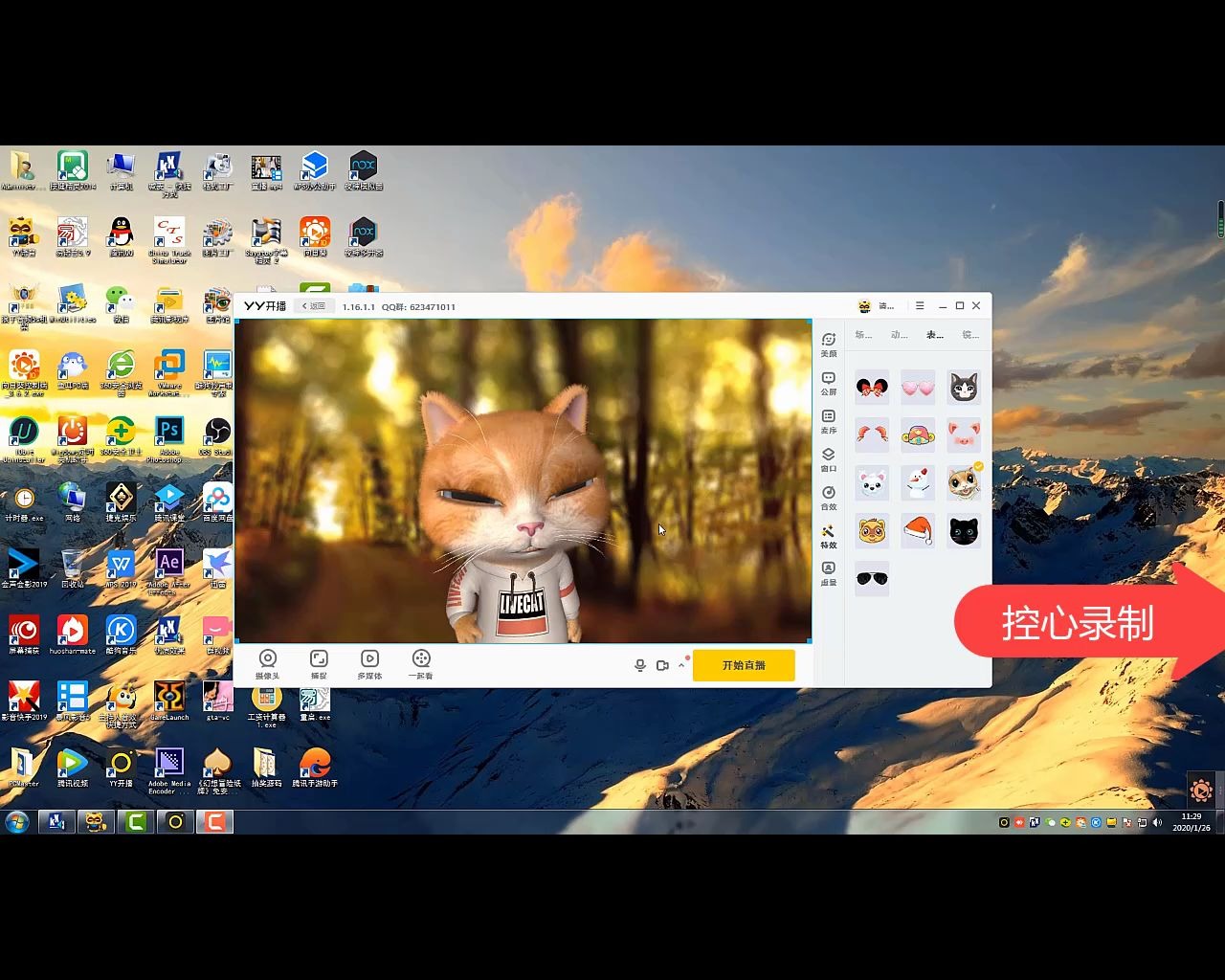Select the pink pig face sticker

tap(964, 435)
